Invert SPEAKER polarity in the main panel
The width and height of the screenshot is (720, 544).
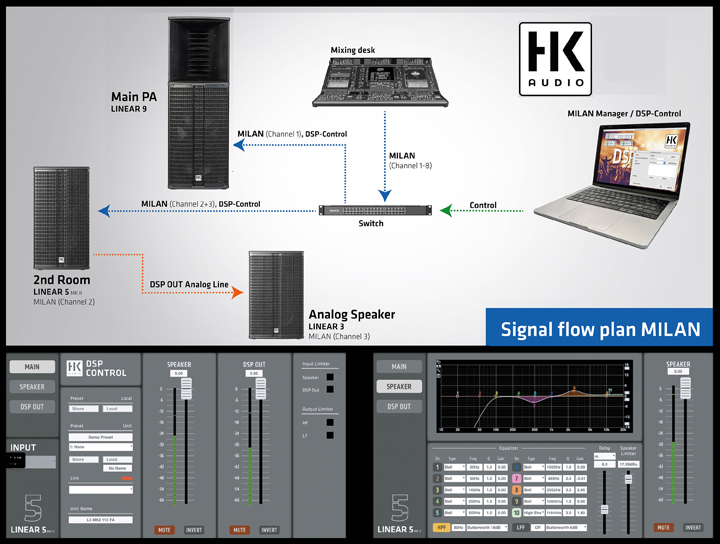pos(194,530)
